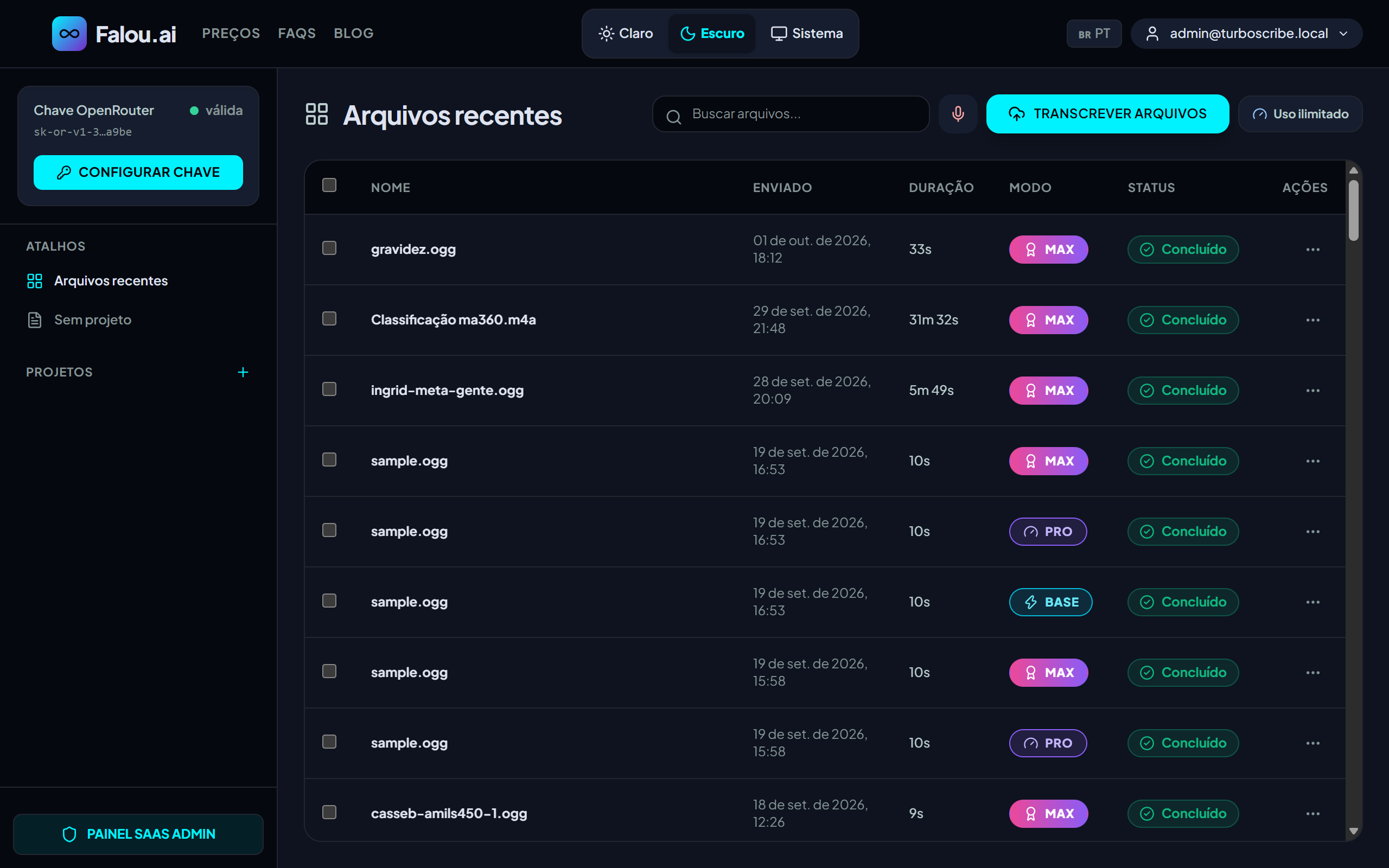Click user avatar icon in account menu
The width and height of the screenshot is (1389, 868).
point(1152,33)
